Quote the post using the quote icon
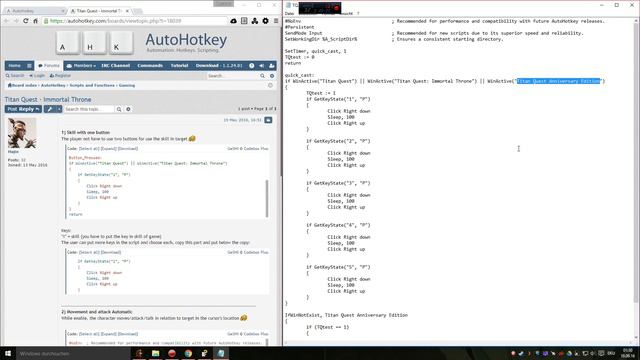 268,120
